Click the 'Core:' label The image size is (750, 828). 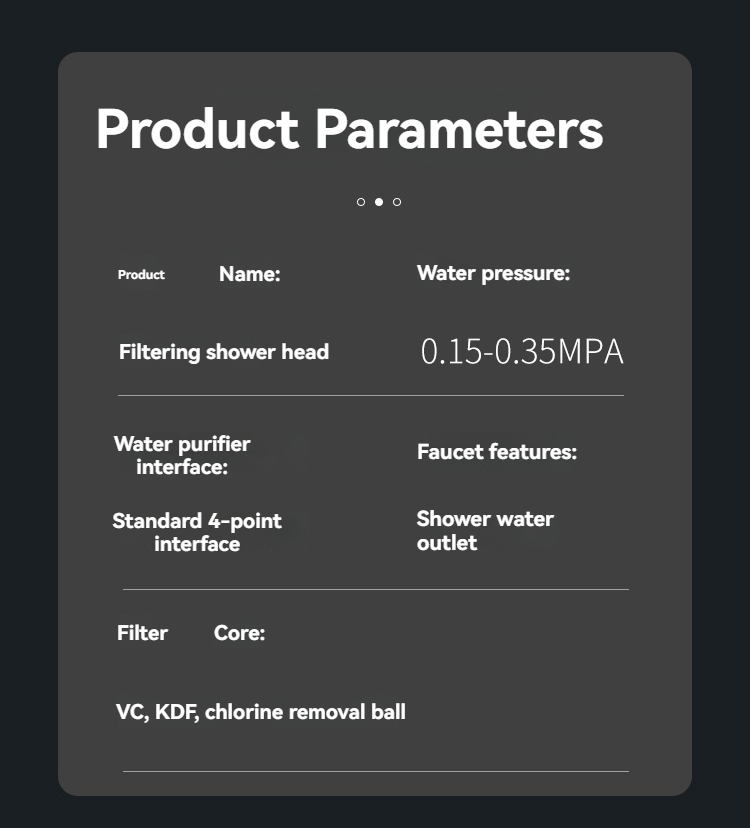click(x=239, y=633)
